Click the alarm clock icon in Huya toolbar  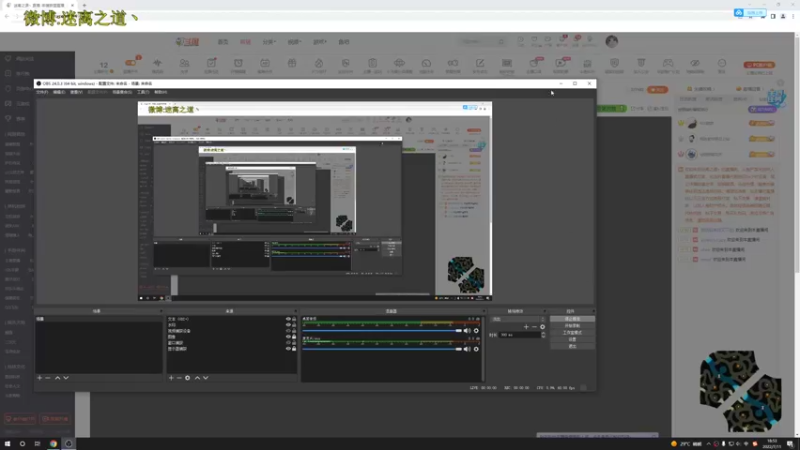point(238,63)
